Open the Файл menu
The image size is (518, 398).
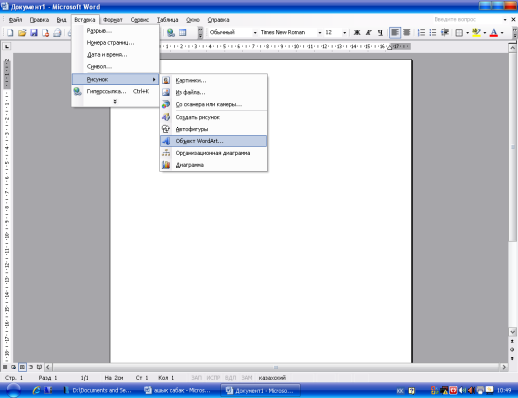coord(15,20)
